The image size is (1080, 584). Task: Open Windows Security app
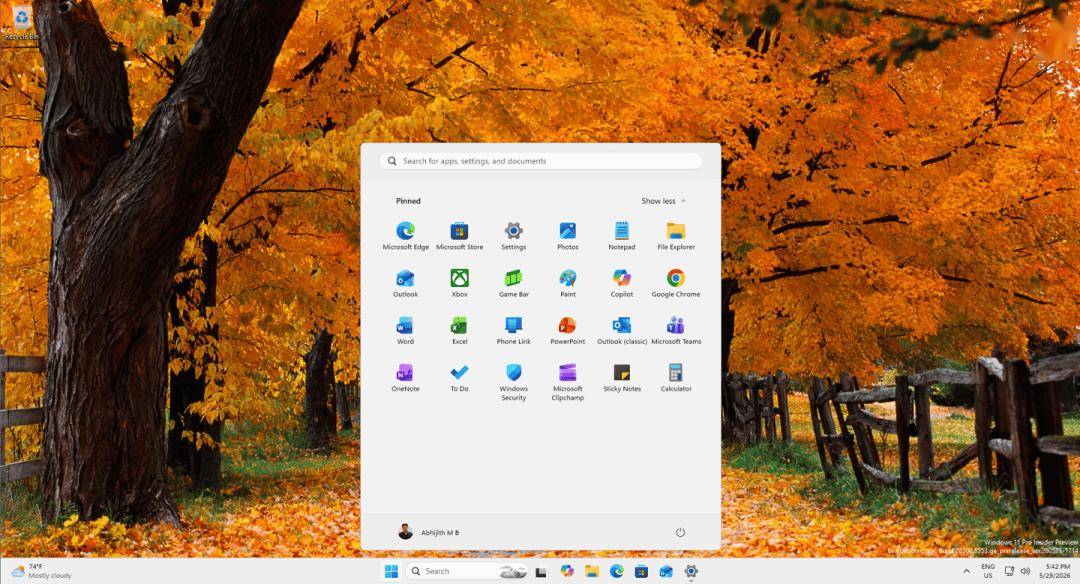(x=514, y=382)
